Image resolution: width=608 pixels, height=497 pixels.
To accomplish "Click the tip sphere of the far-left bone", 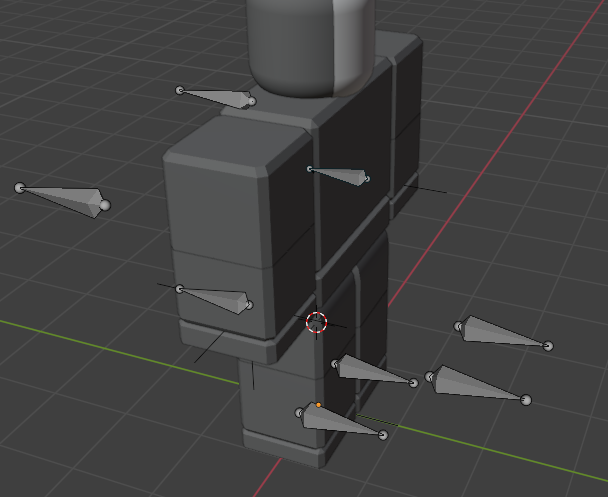I will [x=105, y=205].
